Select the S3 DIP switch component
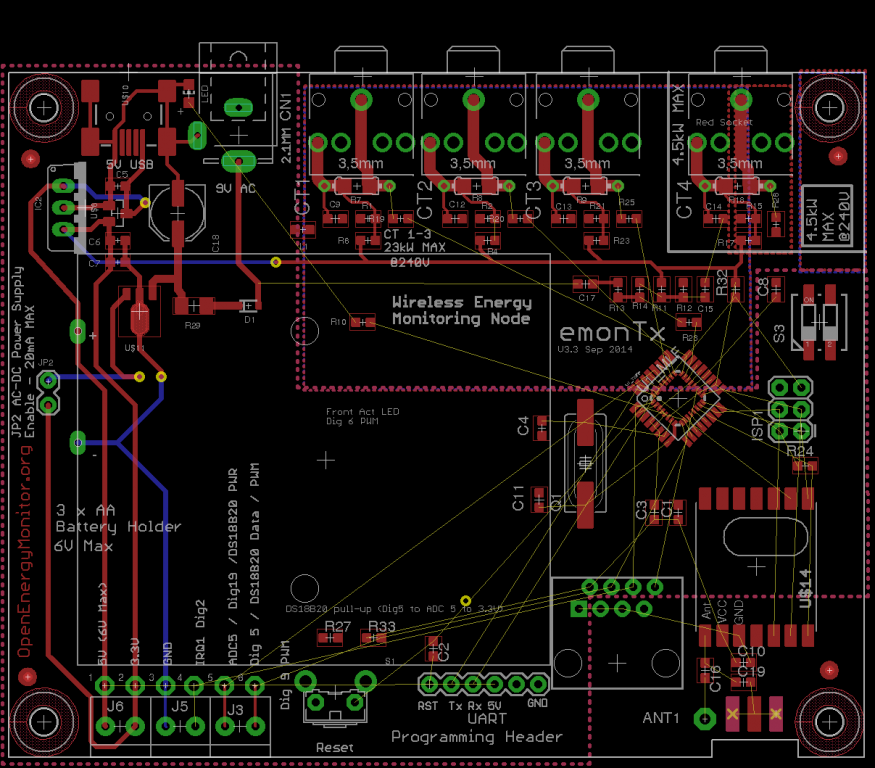 pos(819,322)
